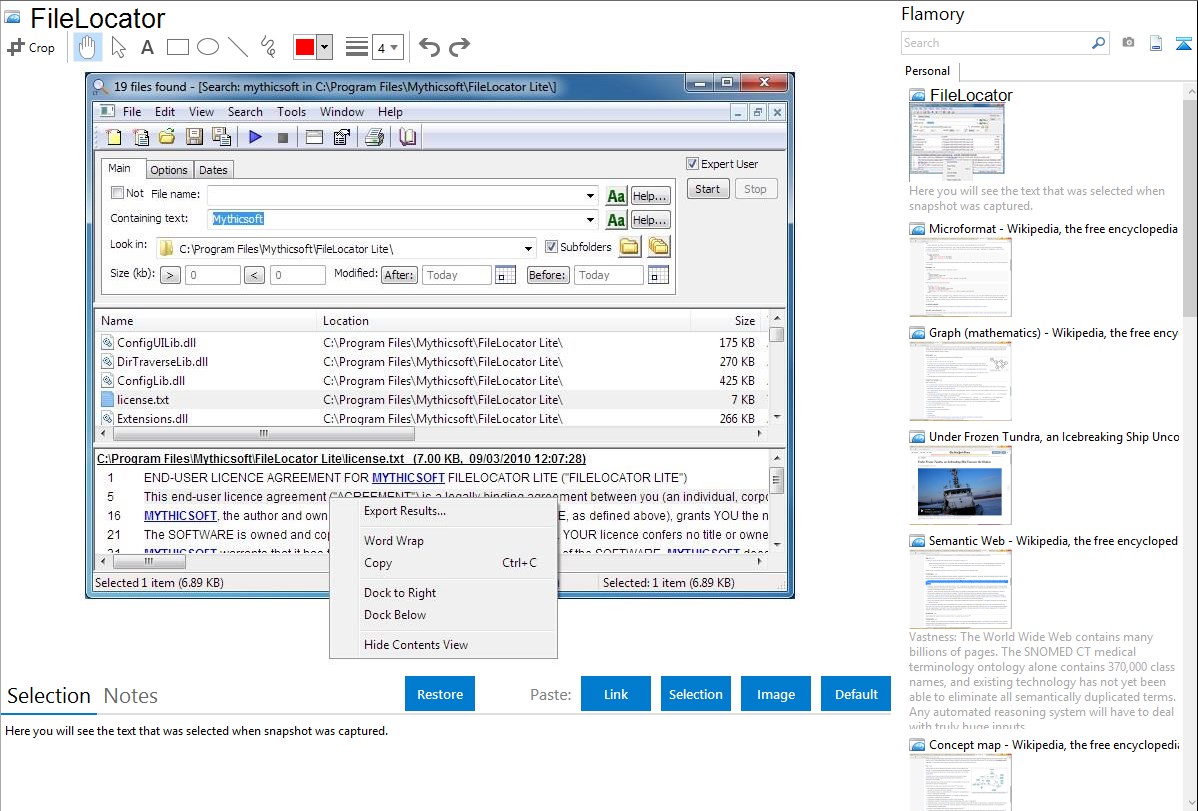Screen dimensions: 1198x811
Task: Click the Save floppy toolbar icon in FileLocator
Action: point(194,138)
